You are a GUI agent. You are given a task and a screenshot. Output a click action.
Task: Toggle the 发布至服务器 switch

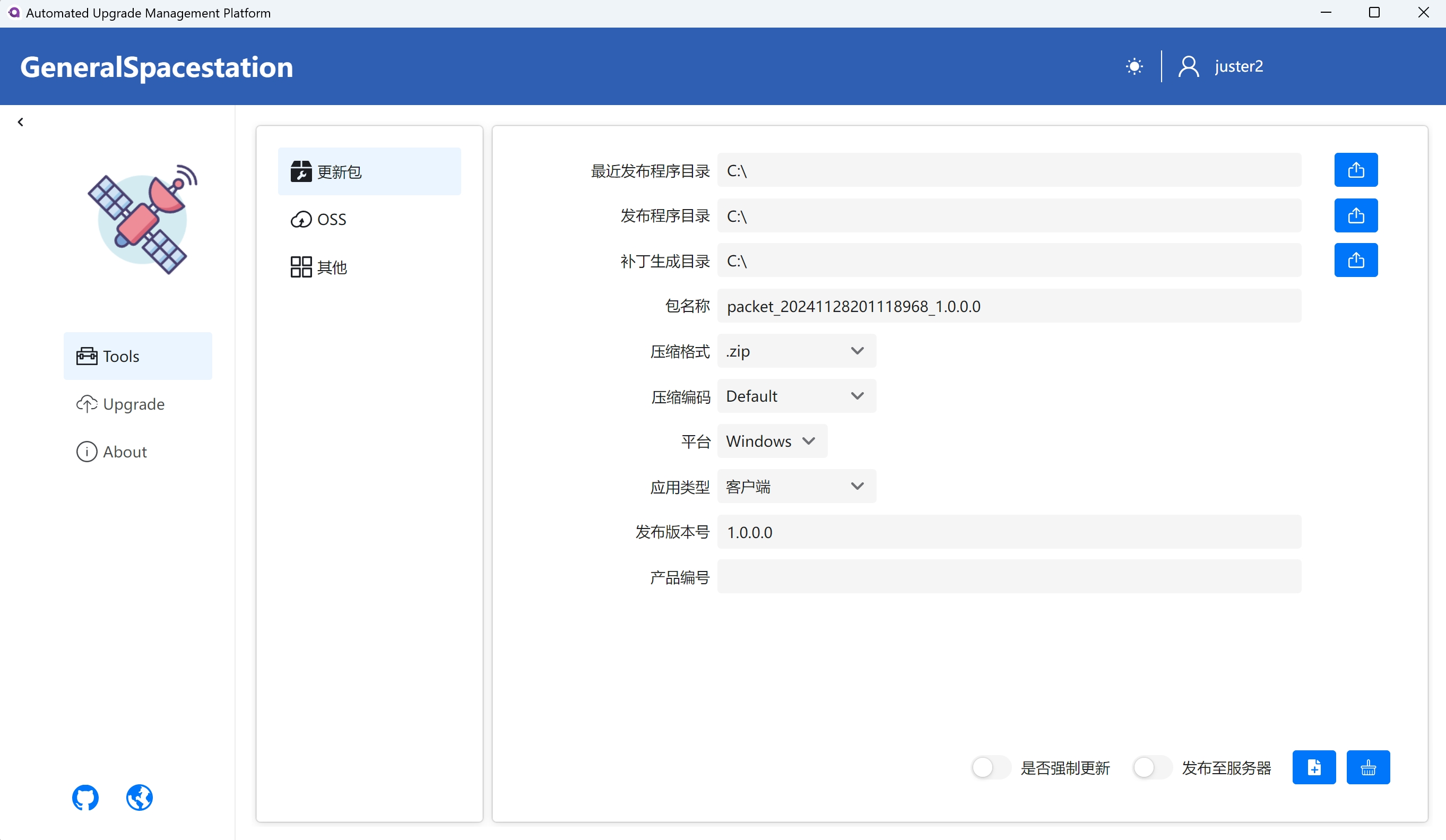pos(1152,768)
